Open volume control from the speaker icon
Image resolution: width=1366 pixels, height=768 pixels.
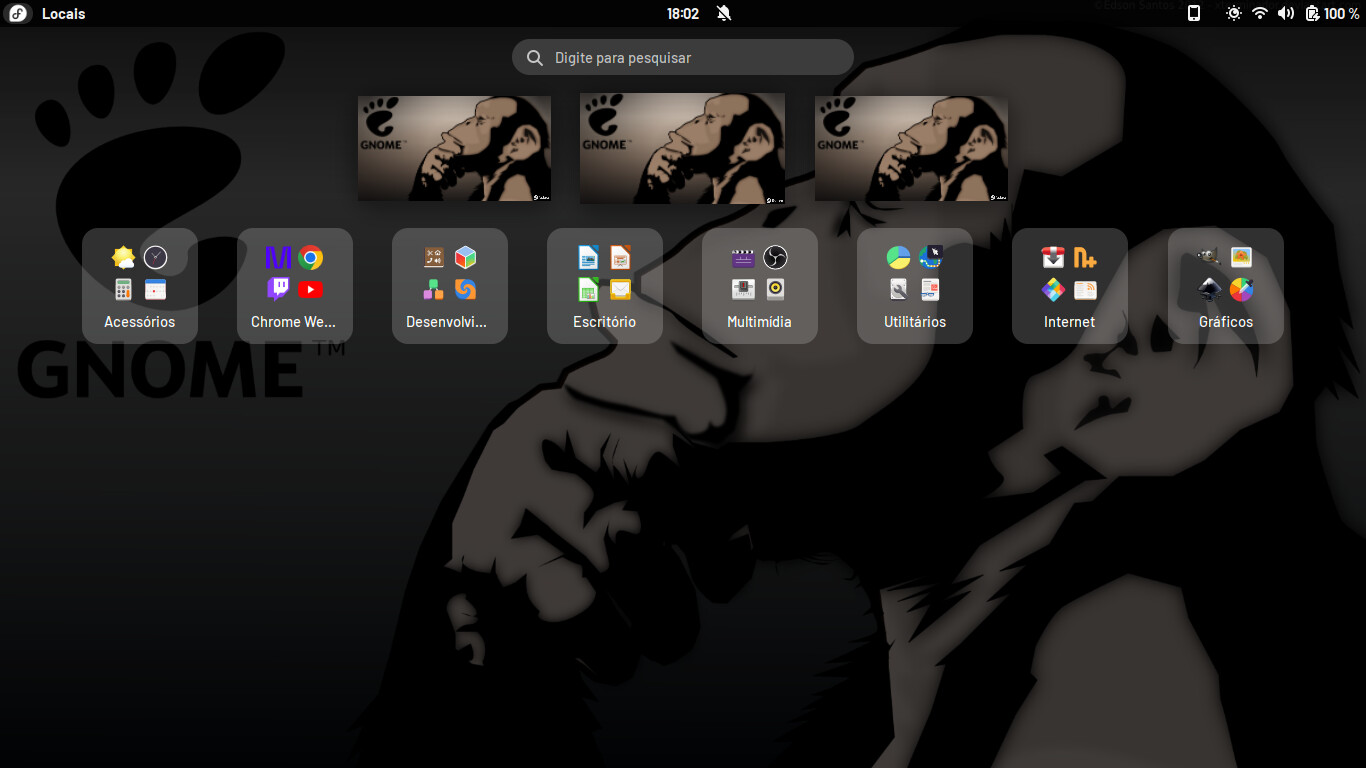click(x=1286, y=13)
